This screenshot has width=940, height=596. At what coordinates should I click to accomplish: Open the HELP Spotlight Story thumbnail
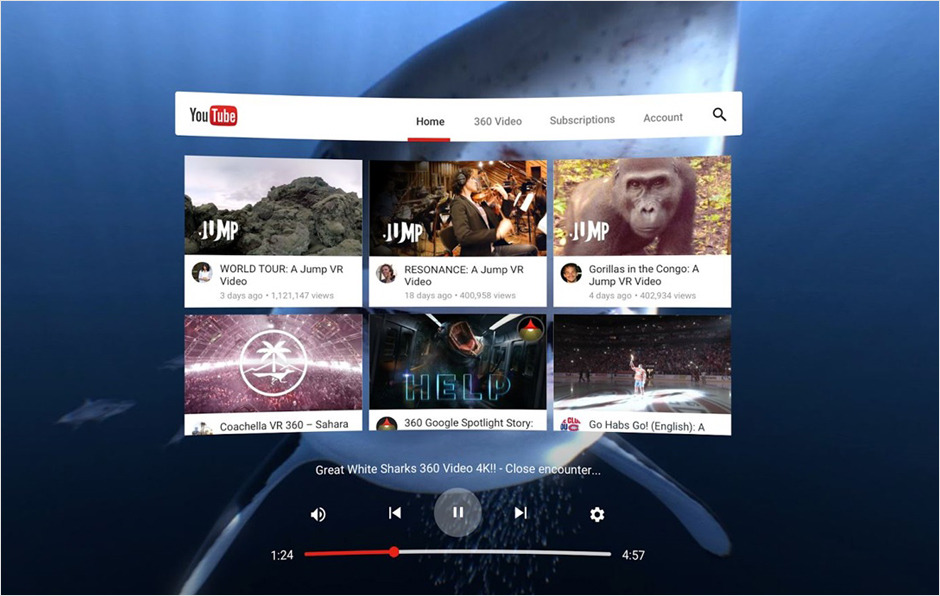click(x=458, y=362)
